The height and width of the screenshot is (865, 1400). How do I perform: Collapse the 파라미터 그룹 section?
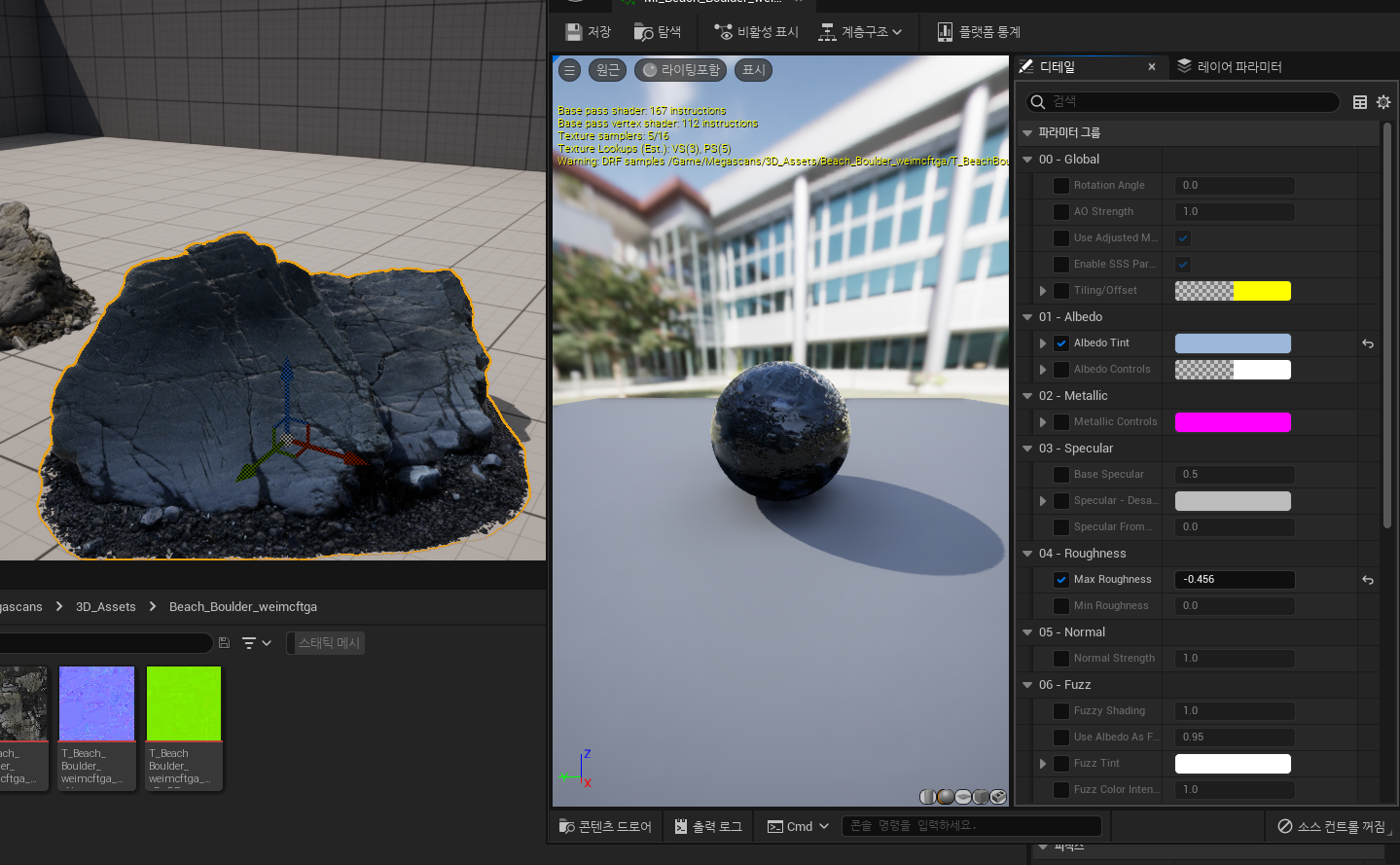tap(1027, 132)
